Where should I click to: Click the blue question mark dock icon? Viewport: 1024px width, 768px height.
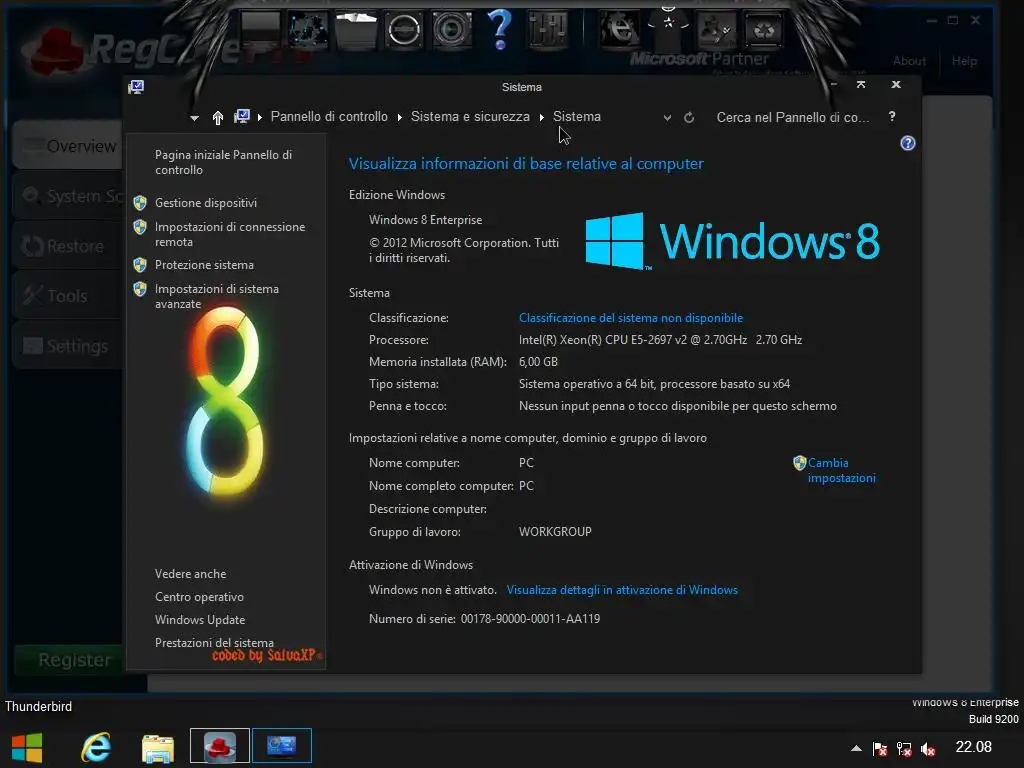point(500,29)
